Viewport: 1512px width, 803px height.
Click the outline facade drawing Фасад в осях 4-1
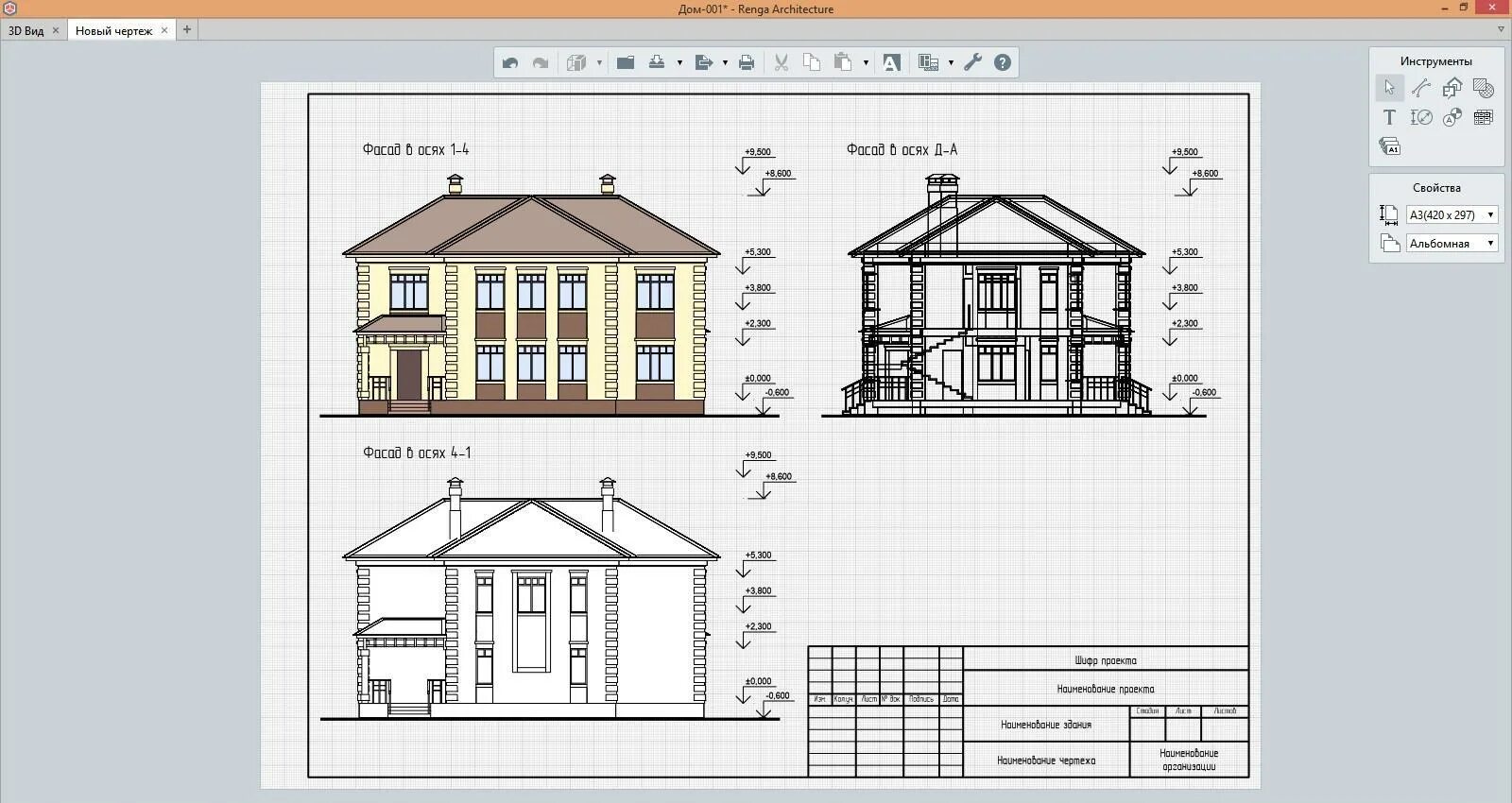point(531,598)
